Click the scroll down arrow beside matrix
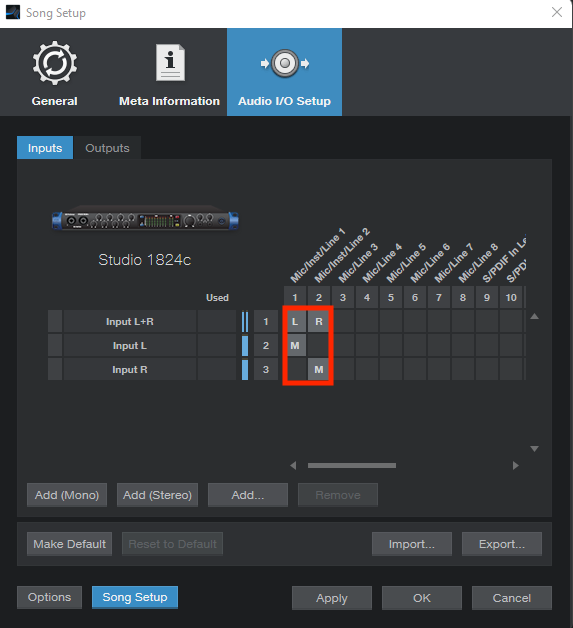The image size is (573, 628). point(534,449)
